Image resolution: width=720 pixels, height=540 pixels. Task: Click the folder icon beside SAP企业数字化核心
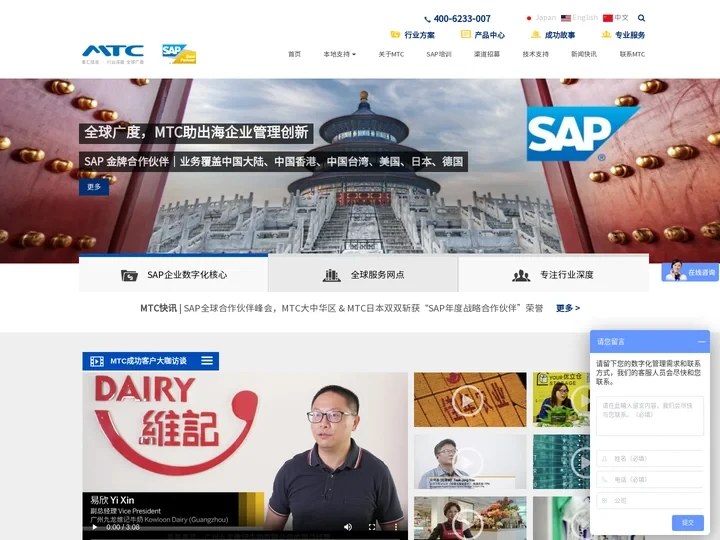tap(129, 276)
